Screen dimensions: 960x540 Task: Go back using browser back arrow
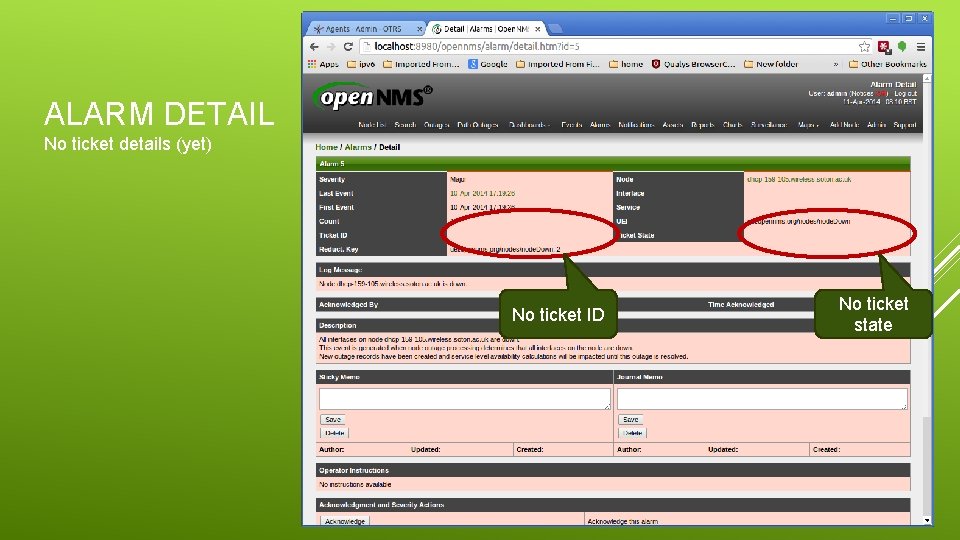point(314,47)
